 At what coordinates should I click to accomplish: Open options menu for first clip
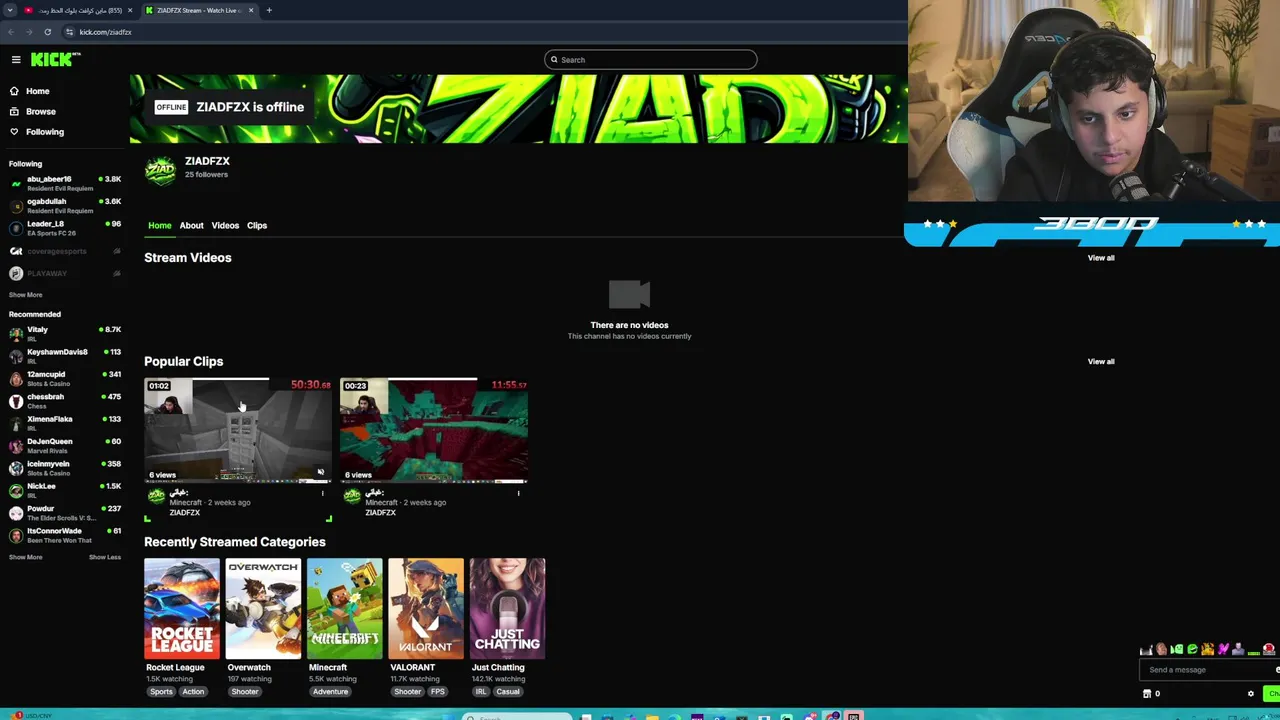click(x=322, y=494)
